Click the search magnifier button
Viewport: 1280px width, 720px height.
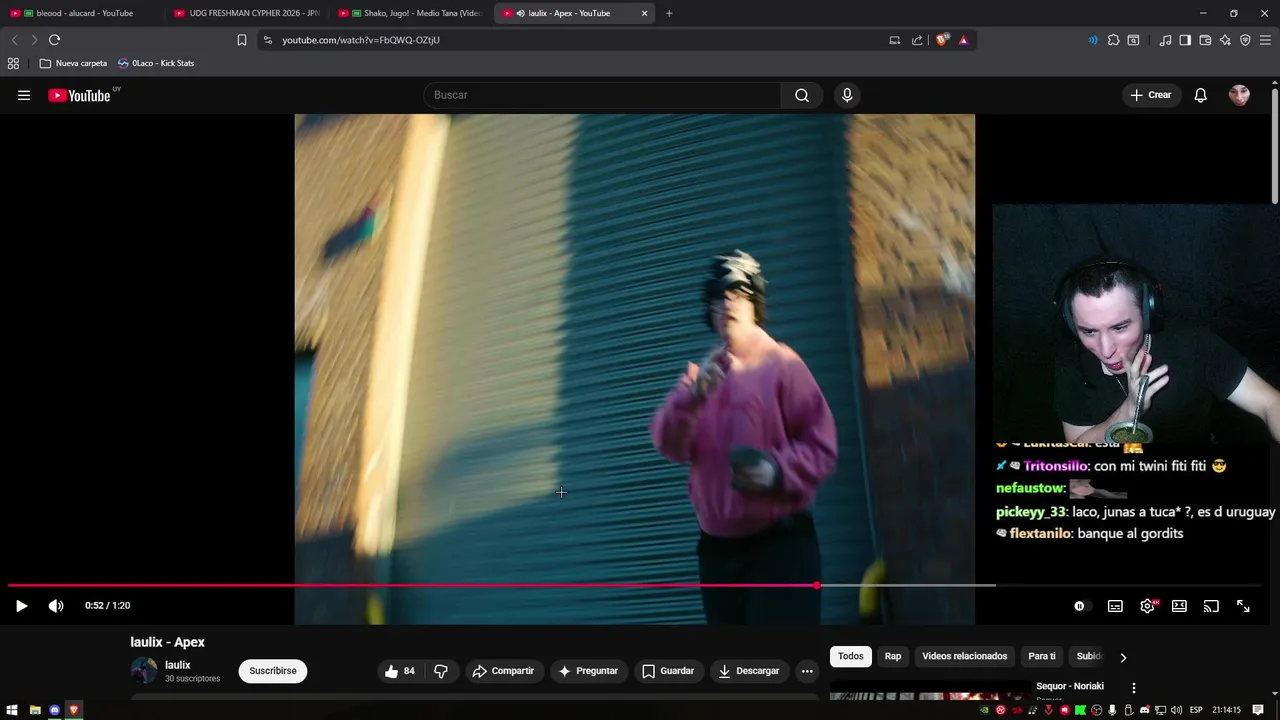[802, 95]
